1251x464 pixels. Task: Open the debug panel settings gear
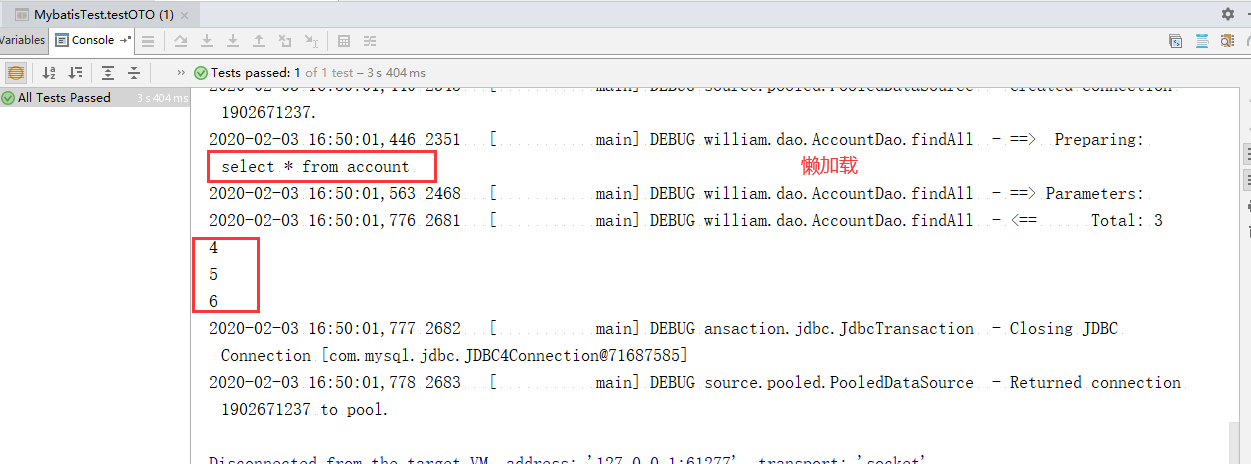coord(1228,14)
